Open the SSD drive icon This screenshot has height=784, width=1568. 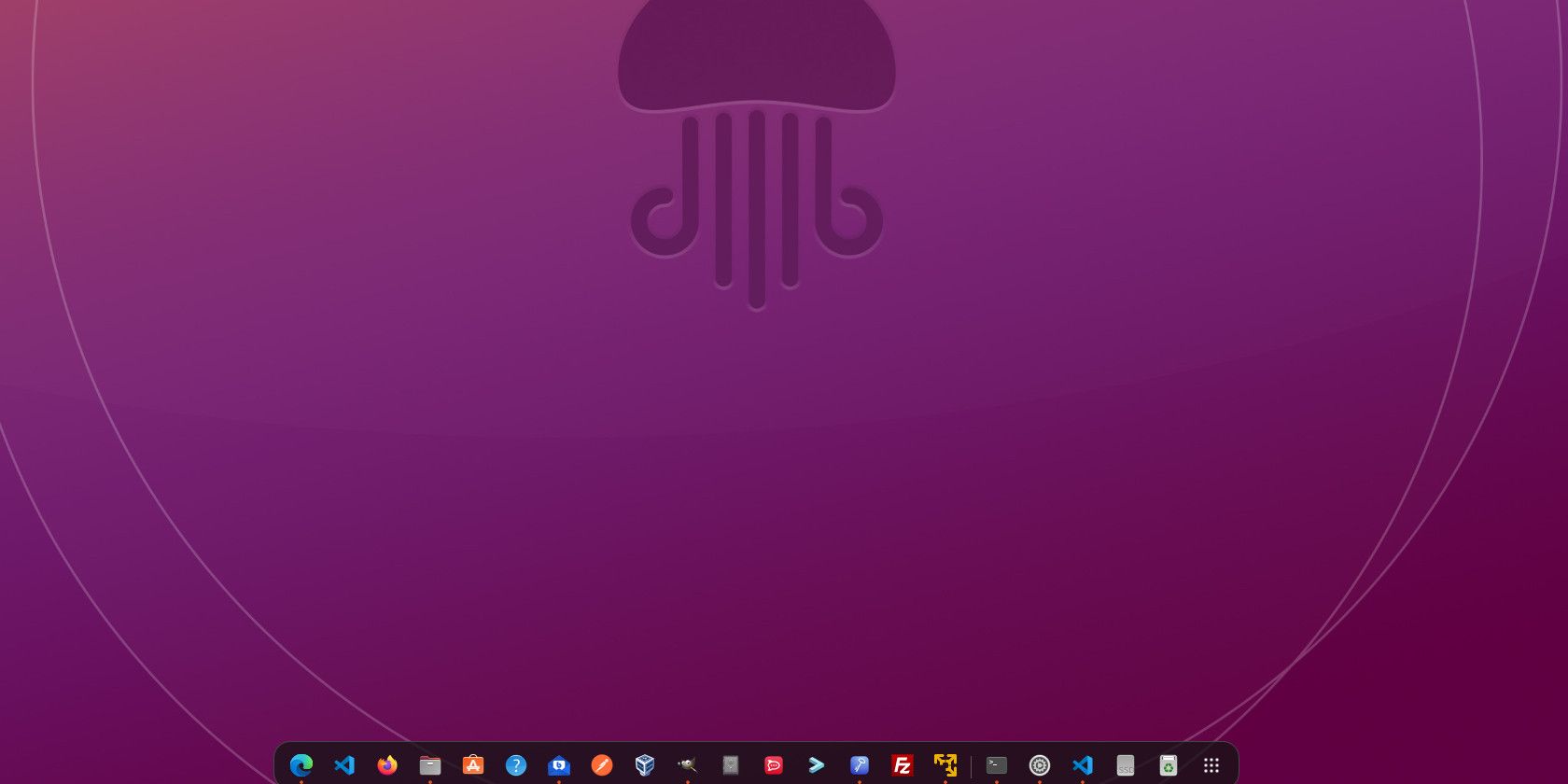point(1126,765)
